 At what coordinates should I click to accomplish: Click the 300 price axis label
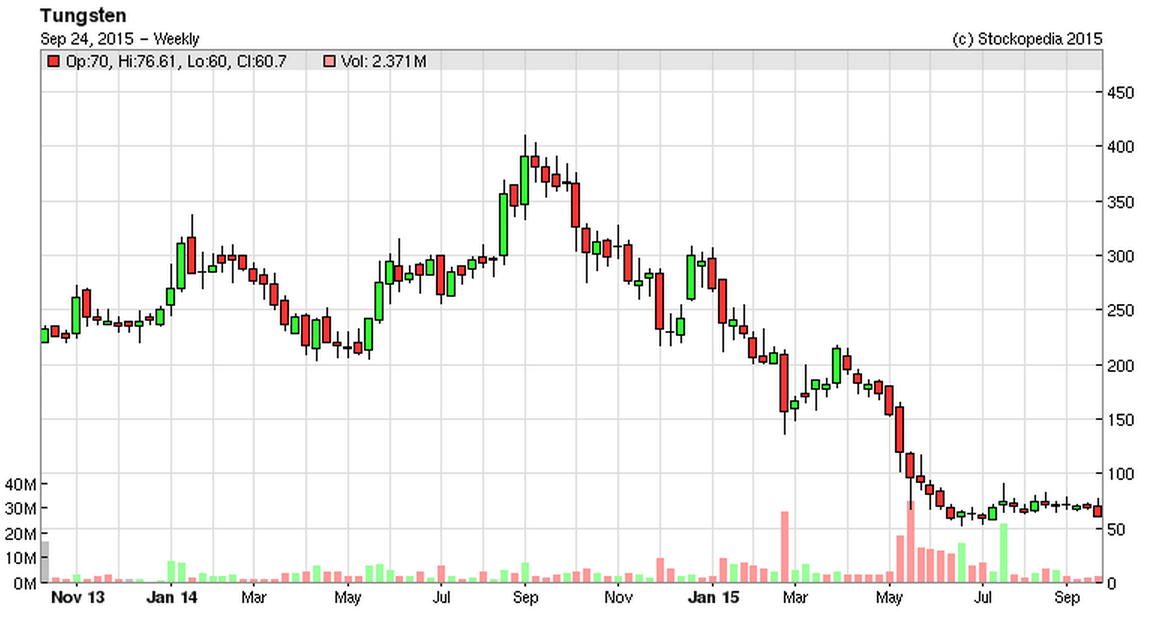click(x=1120, y=256)
